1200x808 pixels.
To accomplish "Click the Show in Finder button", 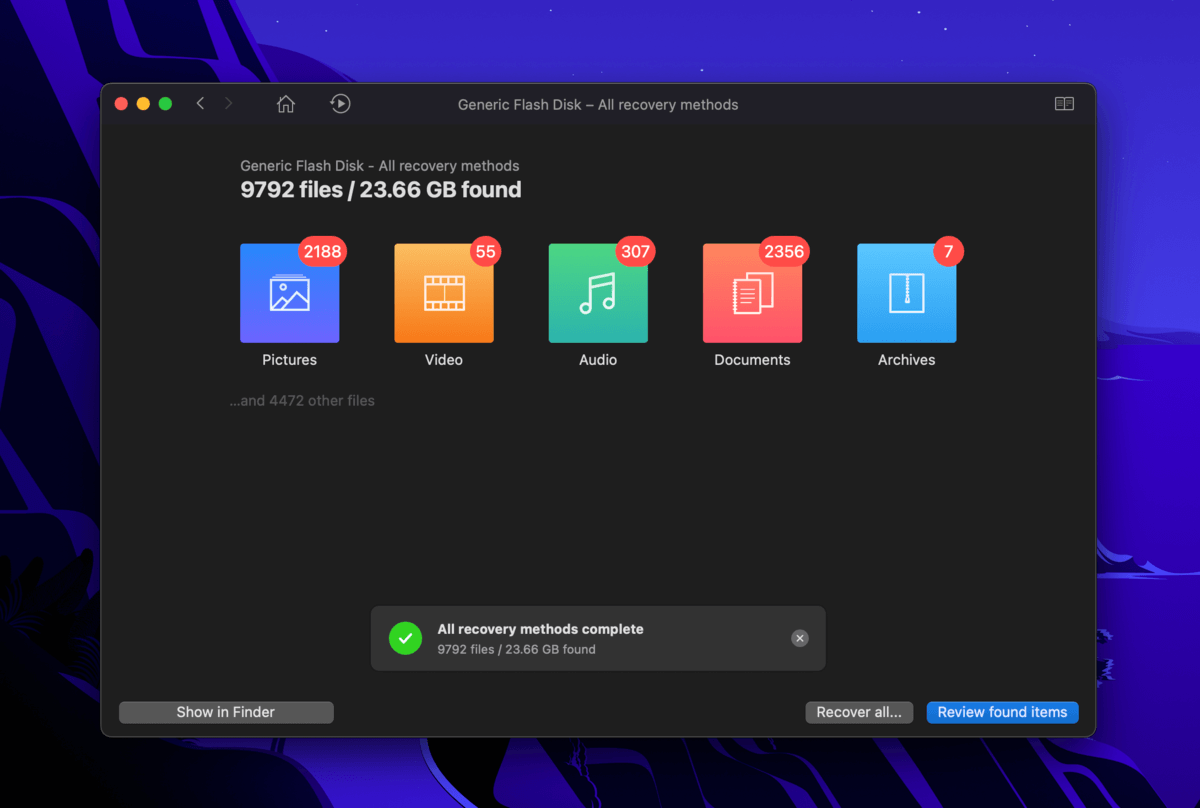I will point(226,712).
